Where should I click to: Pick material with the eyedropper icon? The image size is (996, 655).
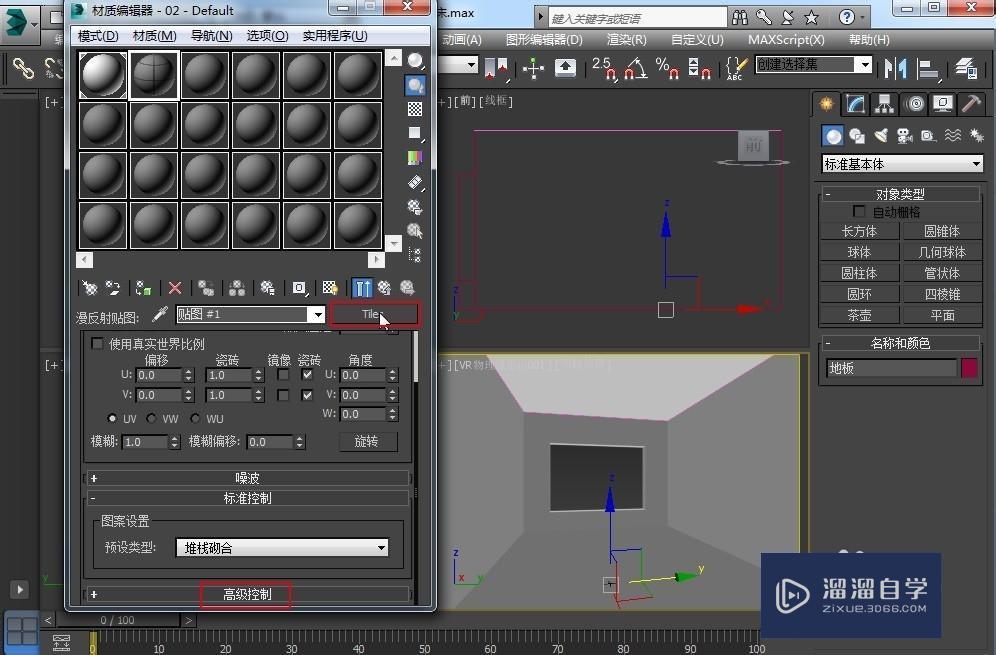pyautogui.click(x=159, y=315)
